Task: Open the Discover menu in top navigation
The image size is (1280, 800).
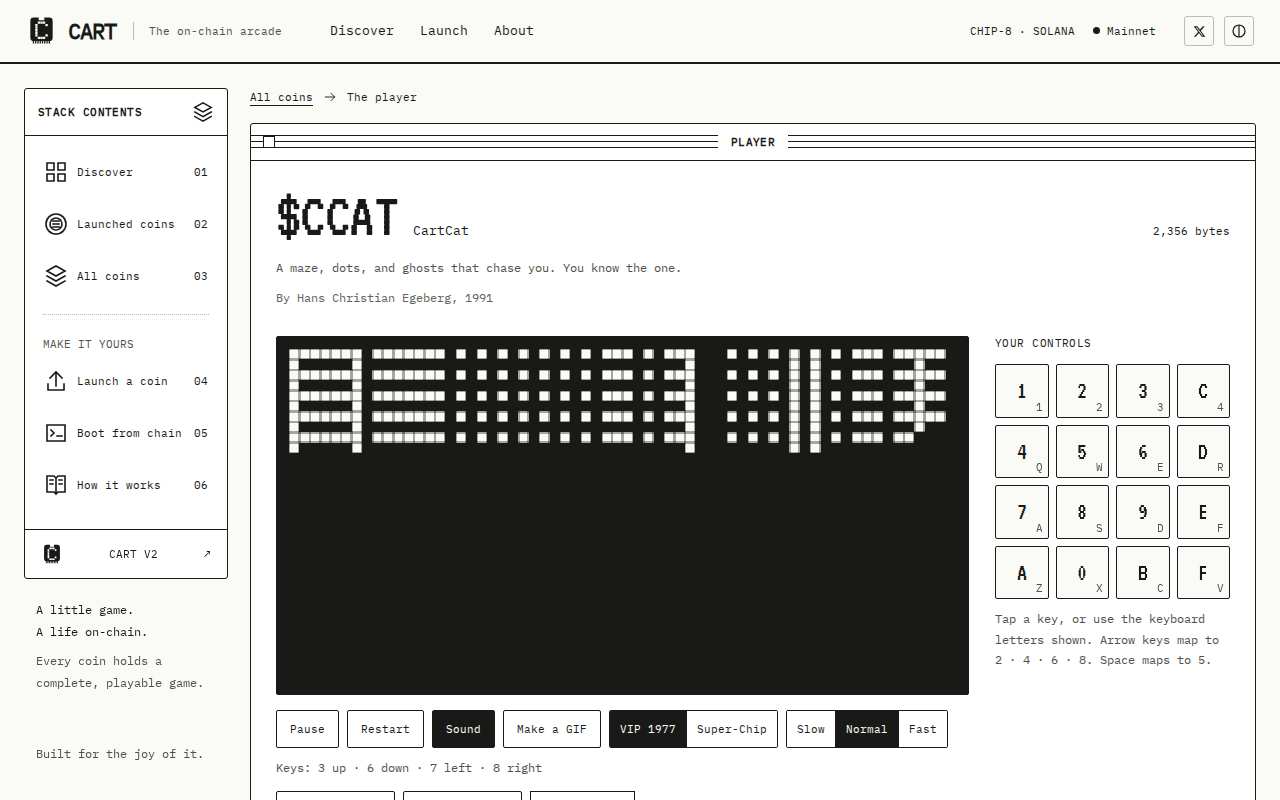Action: coord(362,31)
